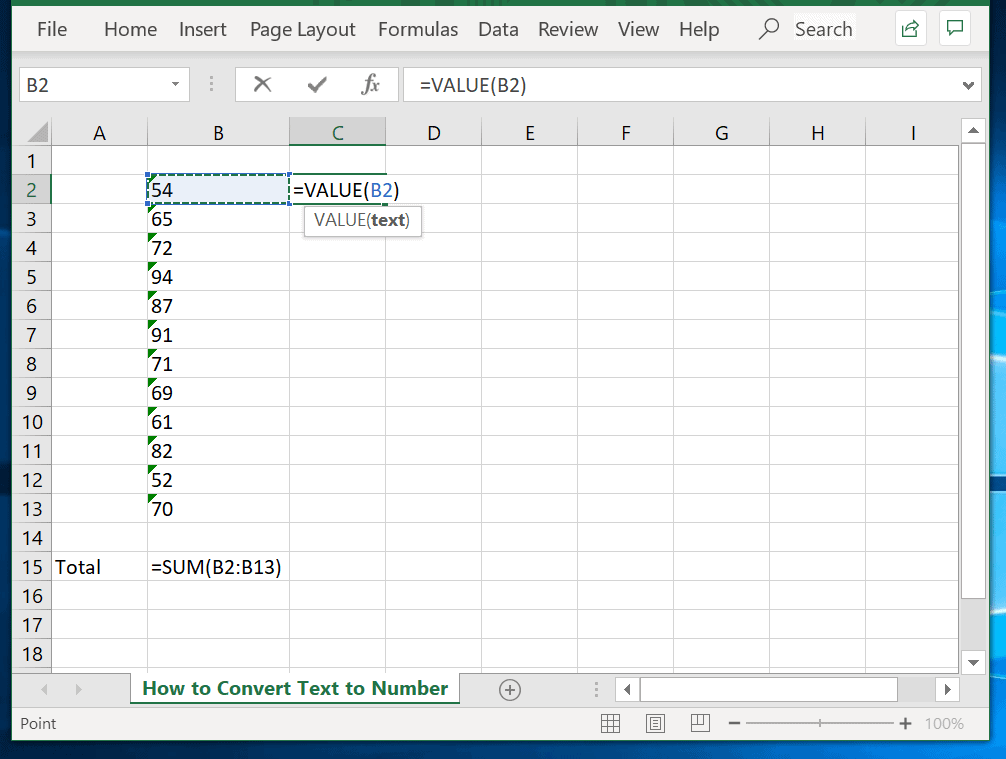Open the Comments icon
Screen dimensions: 1006x759
(x=954, y=28)
